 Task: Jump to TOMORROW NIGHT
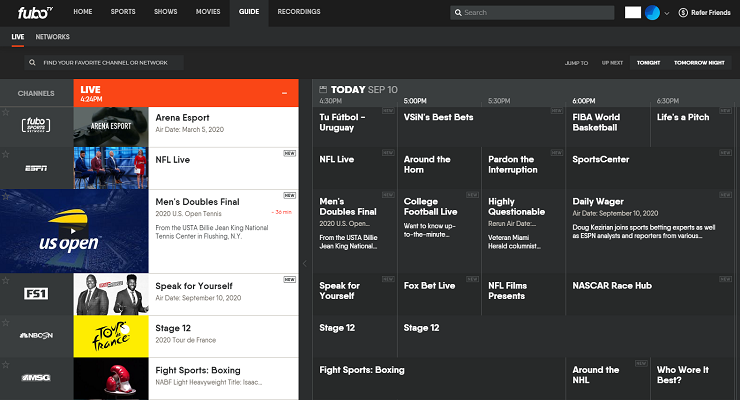pyautogui.click(x=699, y=63)
